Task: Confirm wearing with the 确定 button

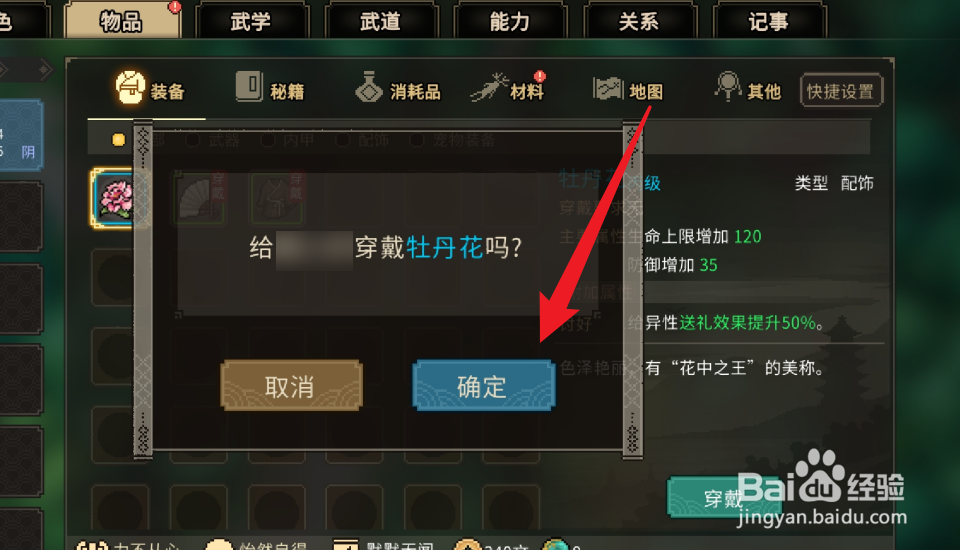Action: [x=484, y=386]
